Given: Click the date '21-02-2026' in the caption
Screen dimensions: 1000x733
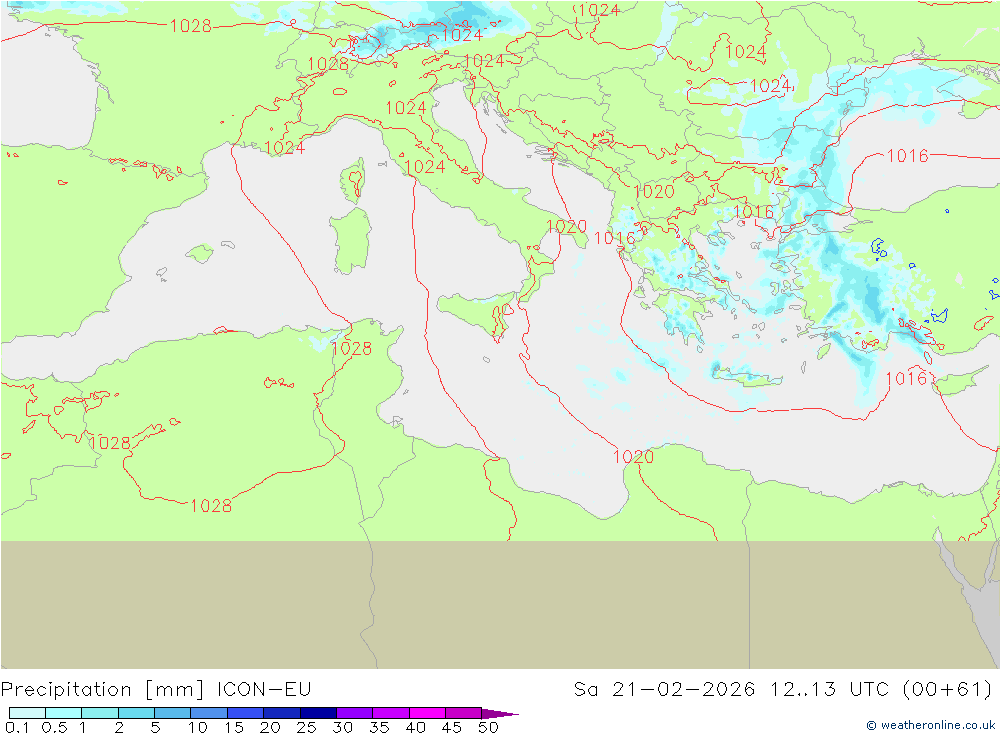Looking at the screenshot, I should pyautogui.click(x=683, y=690).
